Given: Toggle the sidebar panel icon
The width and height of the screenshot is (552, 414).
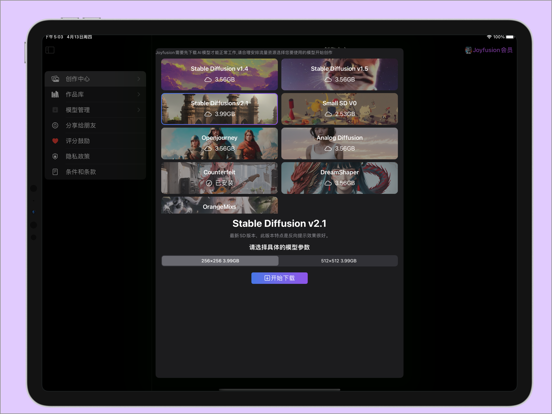Looking at the screenshot, I should coord(50,50).
